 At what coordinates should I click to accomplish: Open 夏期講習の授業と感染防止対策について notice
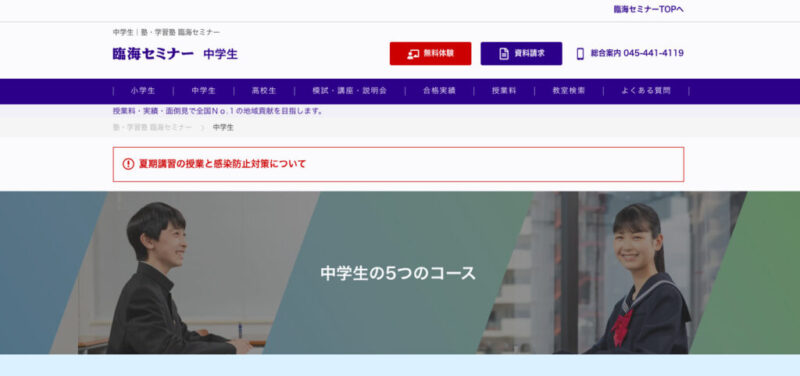click(398, 164)
